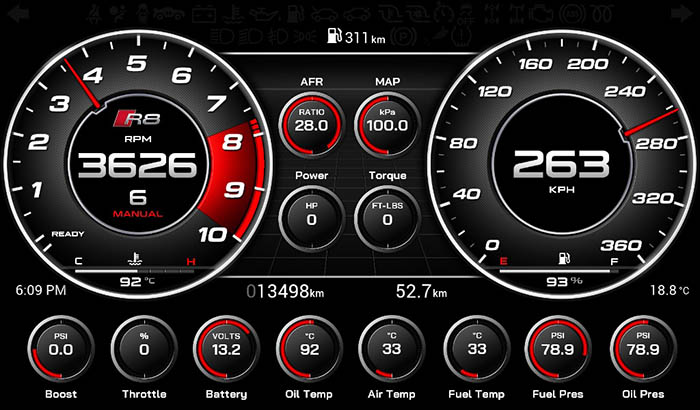Tap the Oil Pres label
This screenshot has width=700, height=410.
(643, 394)
